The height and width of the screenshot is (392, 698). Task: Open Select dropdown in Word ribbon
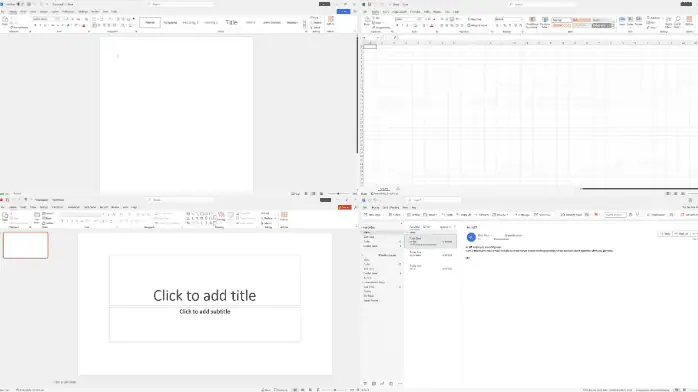[x=316, y=28]
